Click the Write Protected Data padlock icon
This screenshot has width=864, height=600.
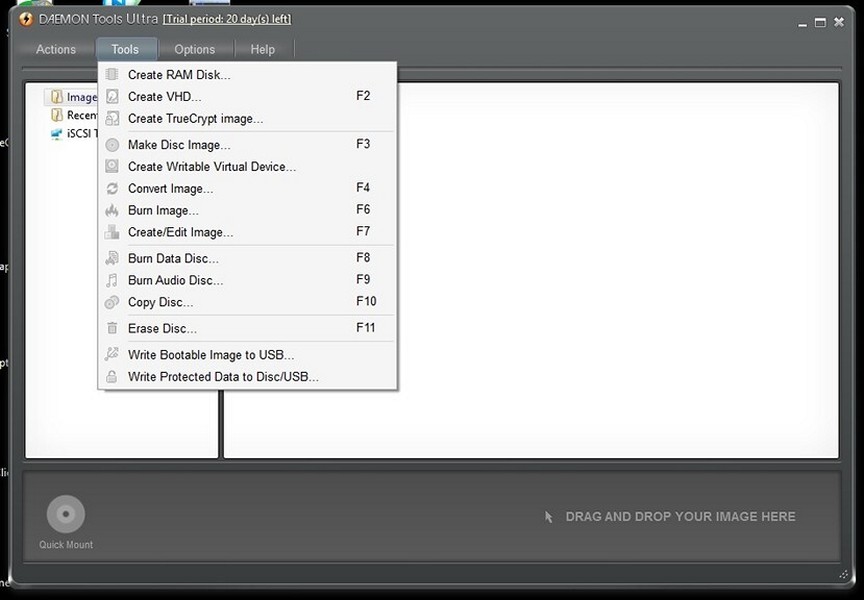tap(112, 377)
